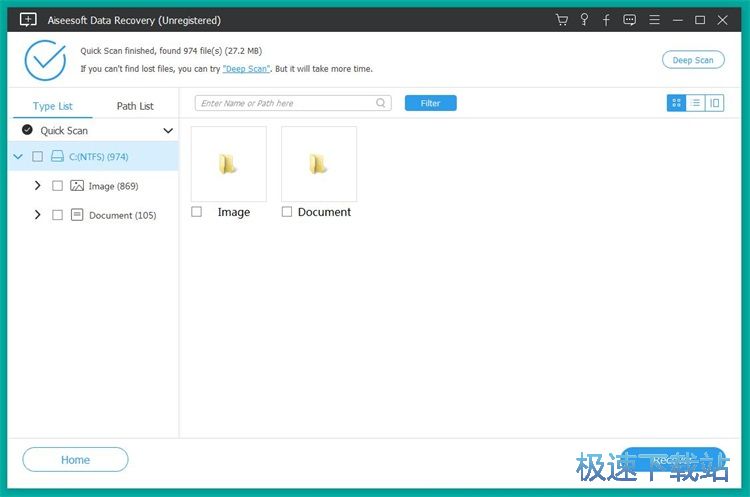The width and height of the screenshot is (750, 497).
Task: Open the shopping cart purchase icon
Action: coord(562,20)
